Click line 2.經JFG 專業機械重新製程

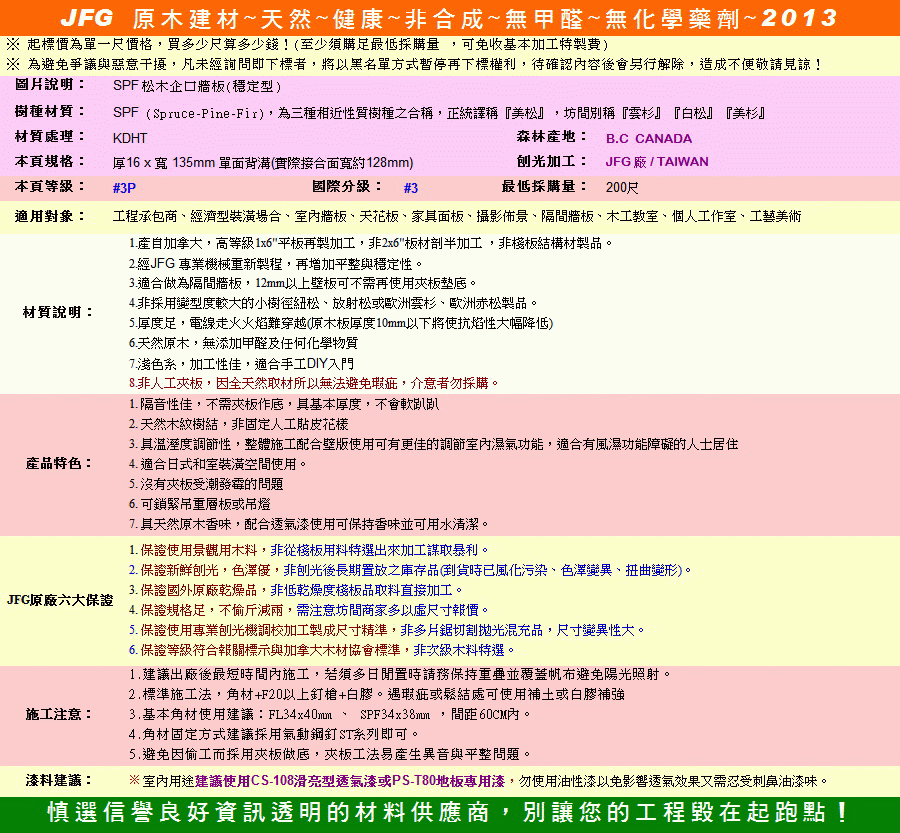pos(276,264)
